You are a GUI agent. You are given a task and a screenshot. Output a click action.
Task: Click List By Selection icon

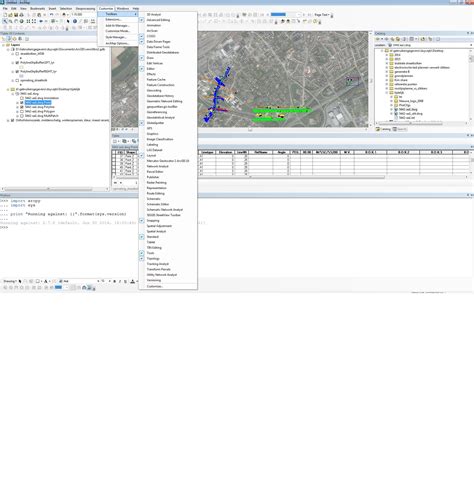[x=20, y=39]
